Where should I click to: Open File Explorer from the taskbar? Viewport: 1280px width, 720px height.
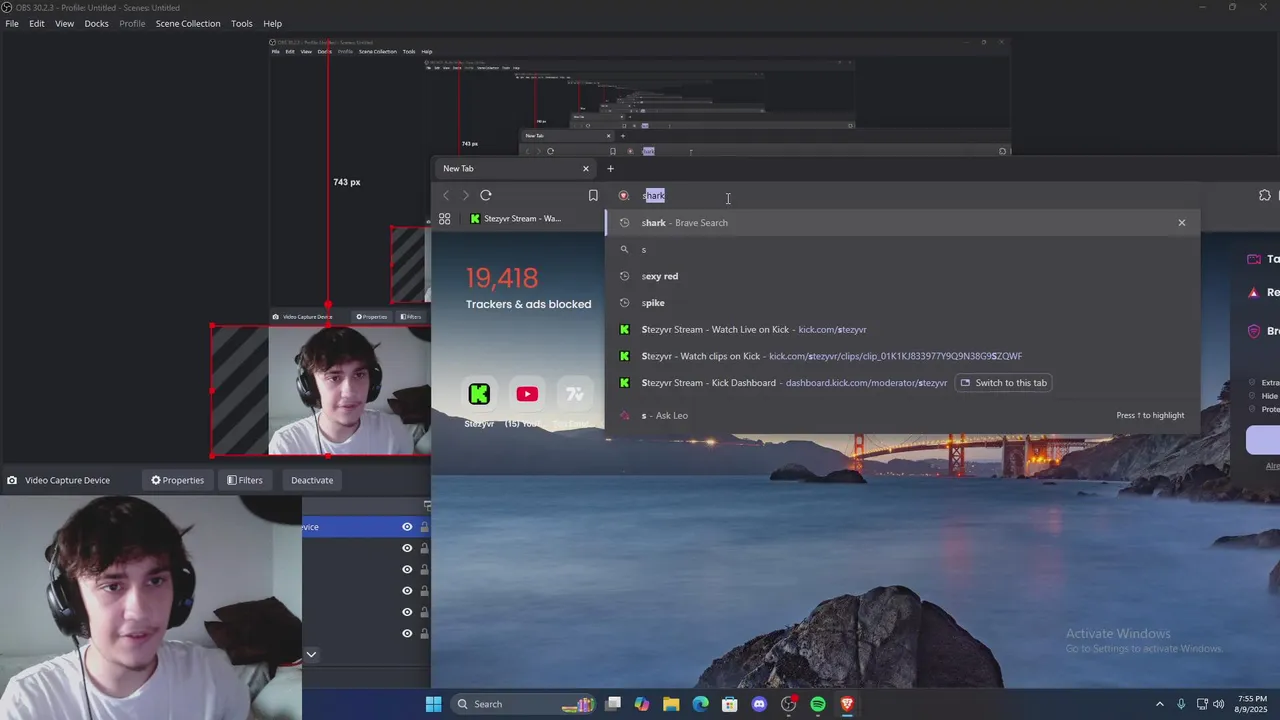(671, 704)
